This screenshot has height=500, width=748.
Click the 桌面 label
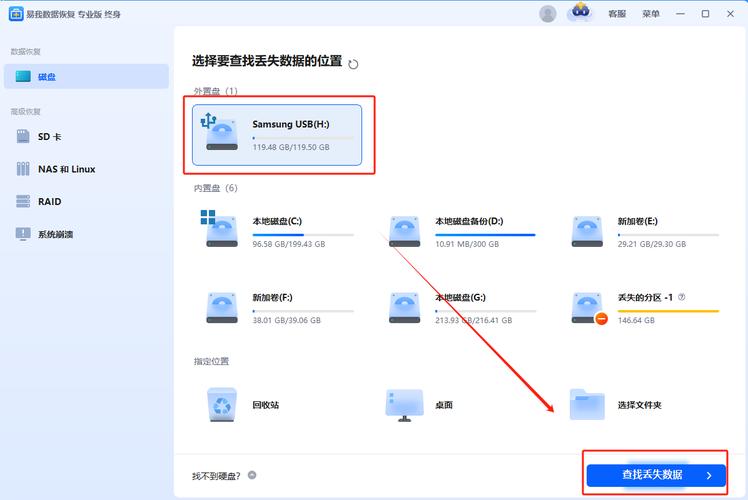(x=444, y=405)
